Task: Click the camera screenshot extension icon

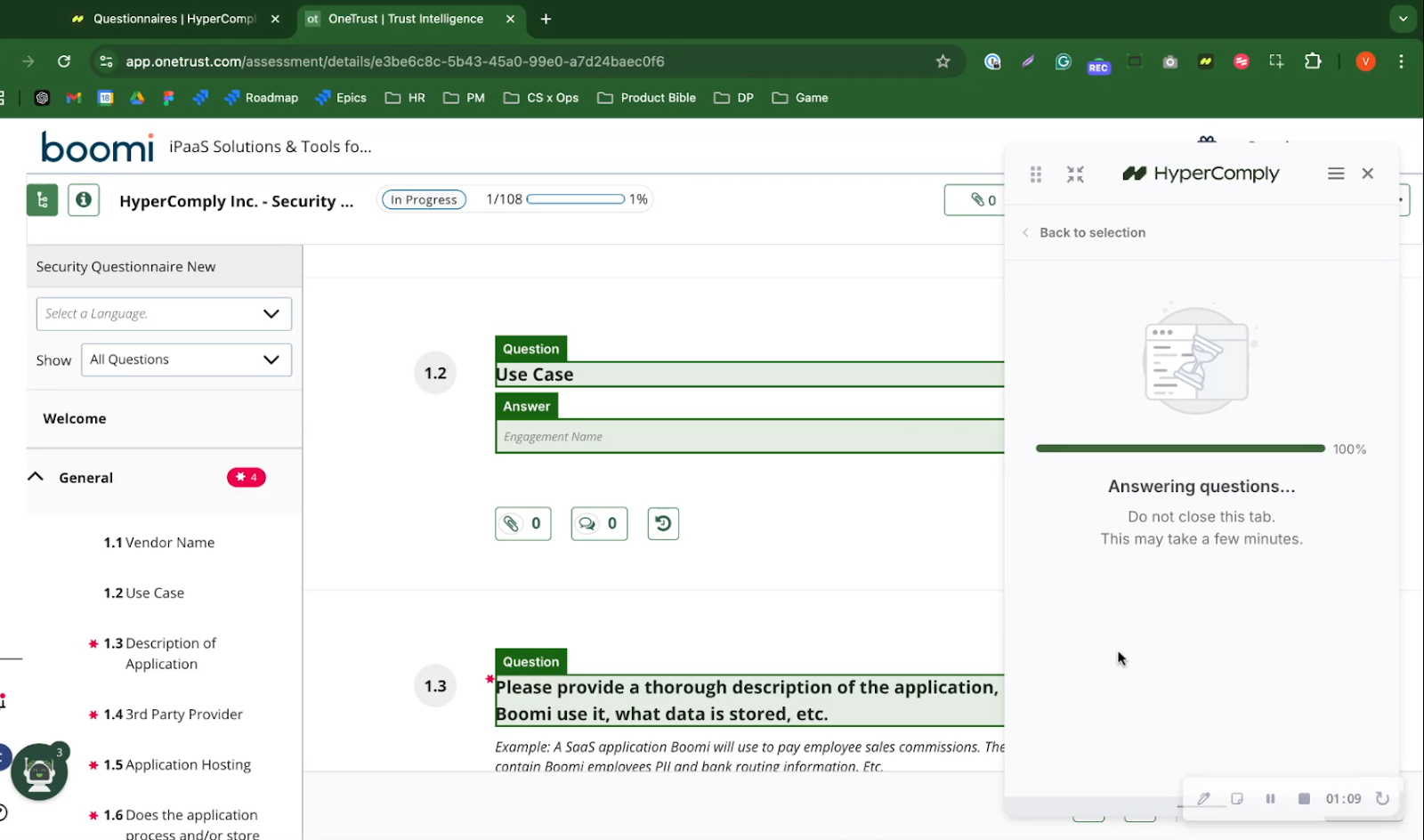Action: coord(1170,61)
